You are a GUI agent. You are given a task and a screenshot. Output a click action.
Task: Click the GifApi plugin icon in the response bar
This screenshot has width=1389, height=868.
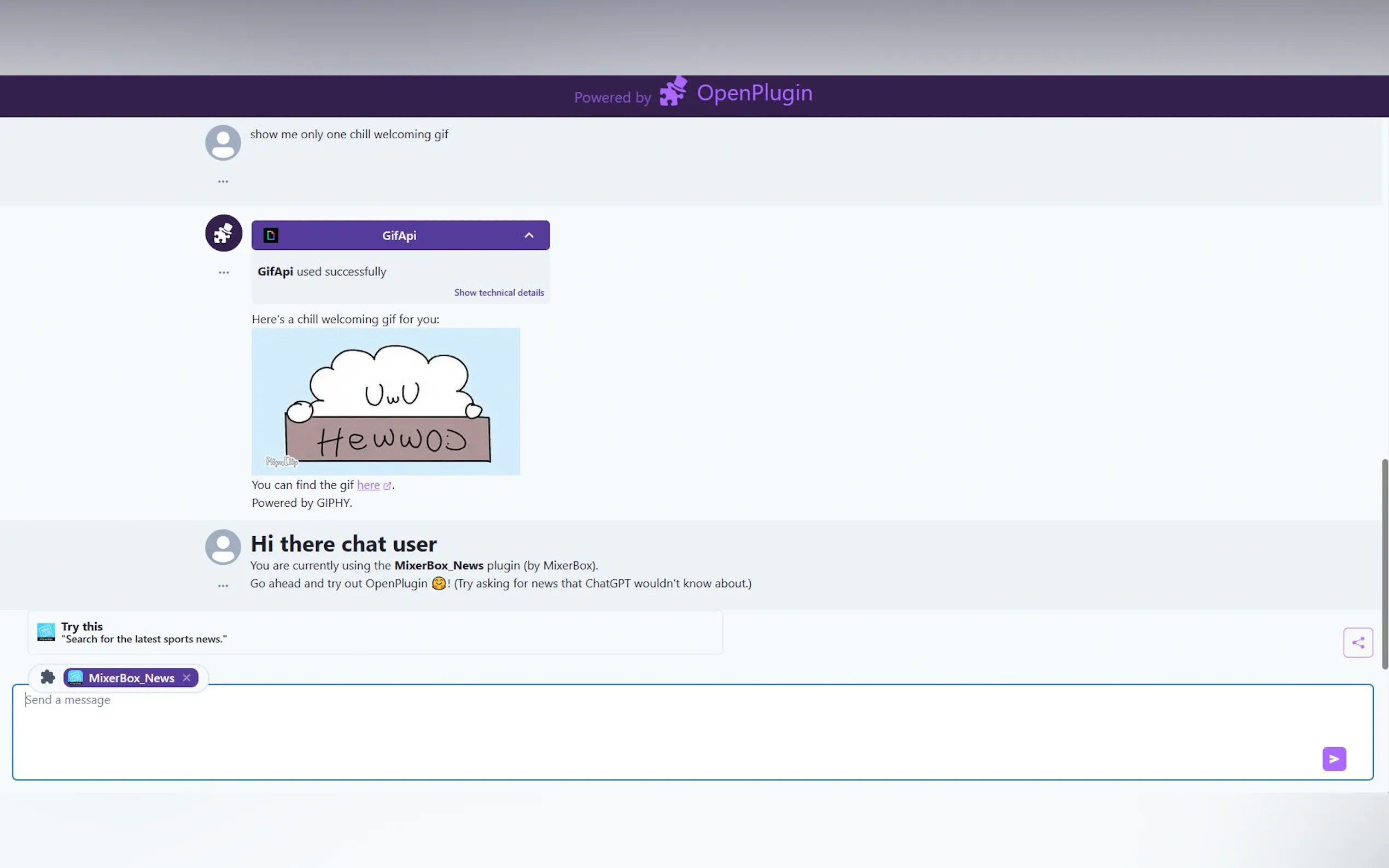coord(270,235)
